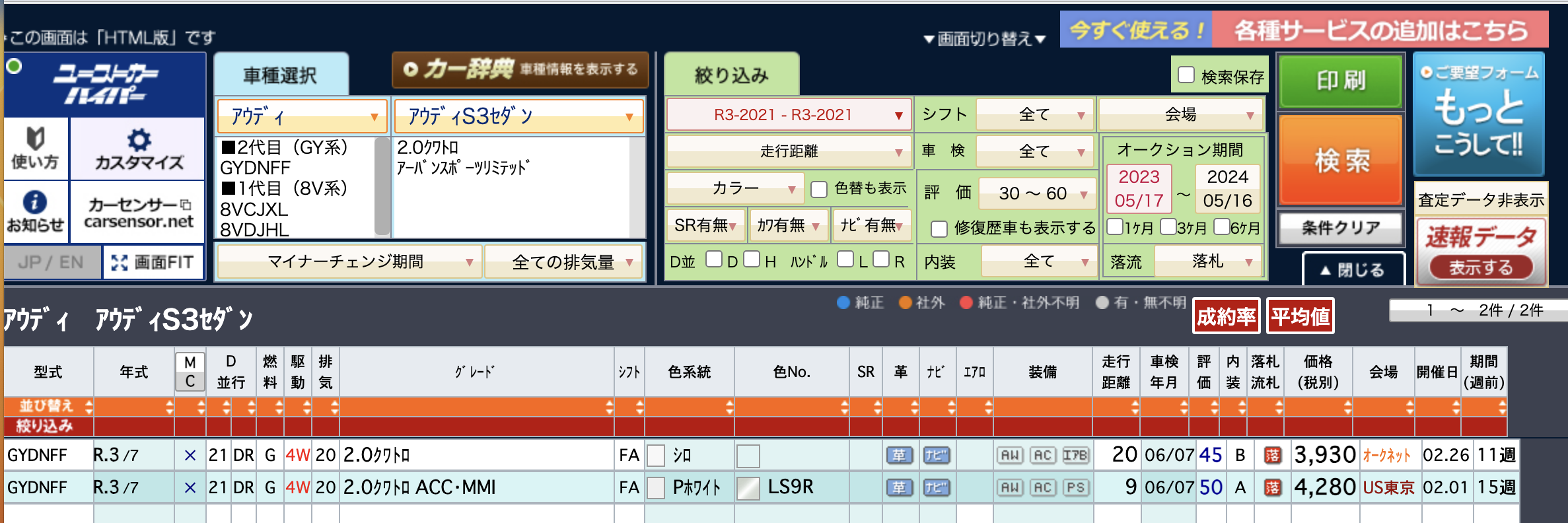Sort by 型式 column arrows

(89, 406)
